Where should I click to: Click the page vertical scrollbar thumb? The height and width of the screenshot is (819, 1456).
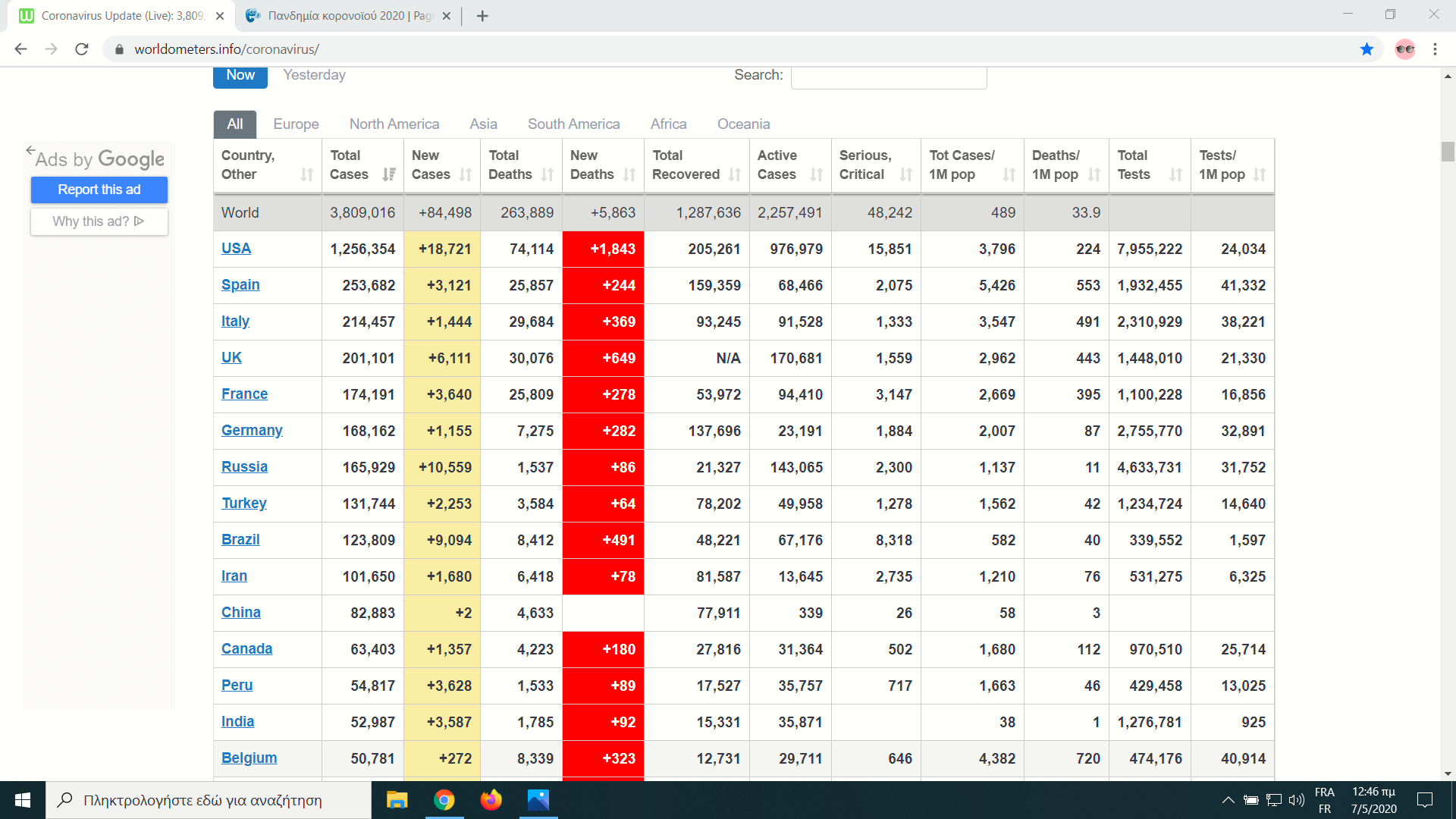pyautogui.click(x=1448, y=152)
